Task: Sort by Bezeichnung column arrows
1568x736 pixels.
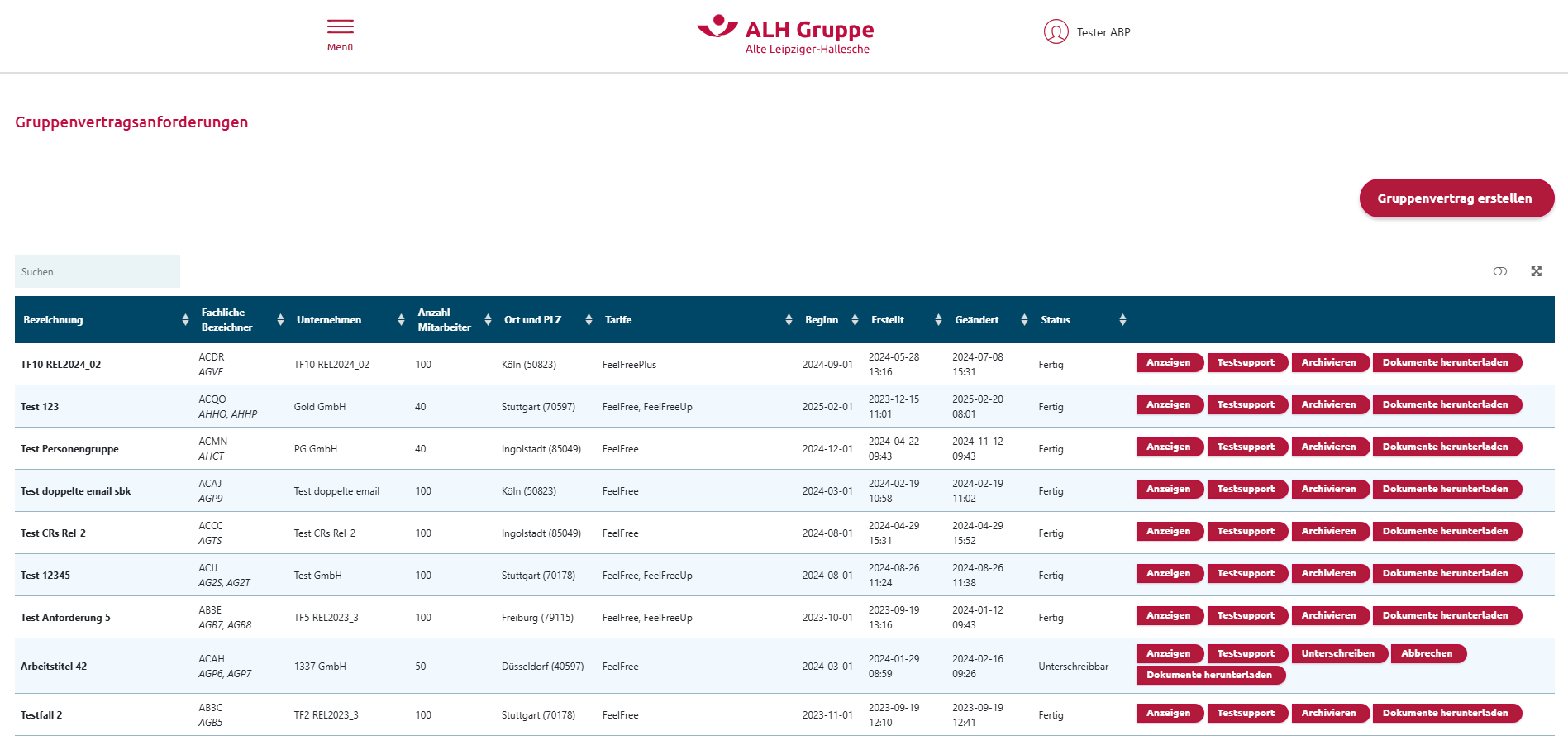Action: [x=185, y=320]
